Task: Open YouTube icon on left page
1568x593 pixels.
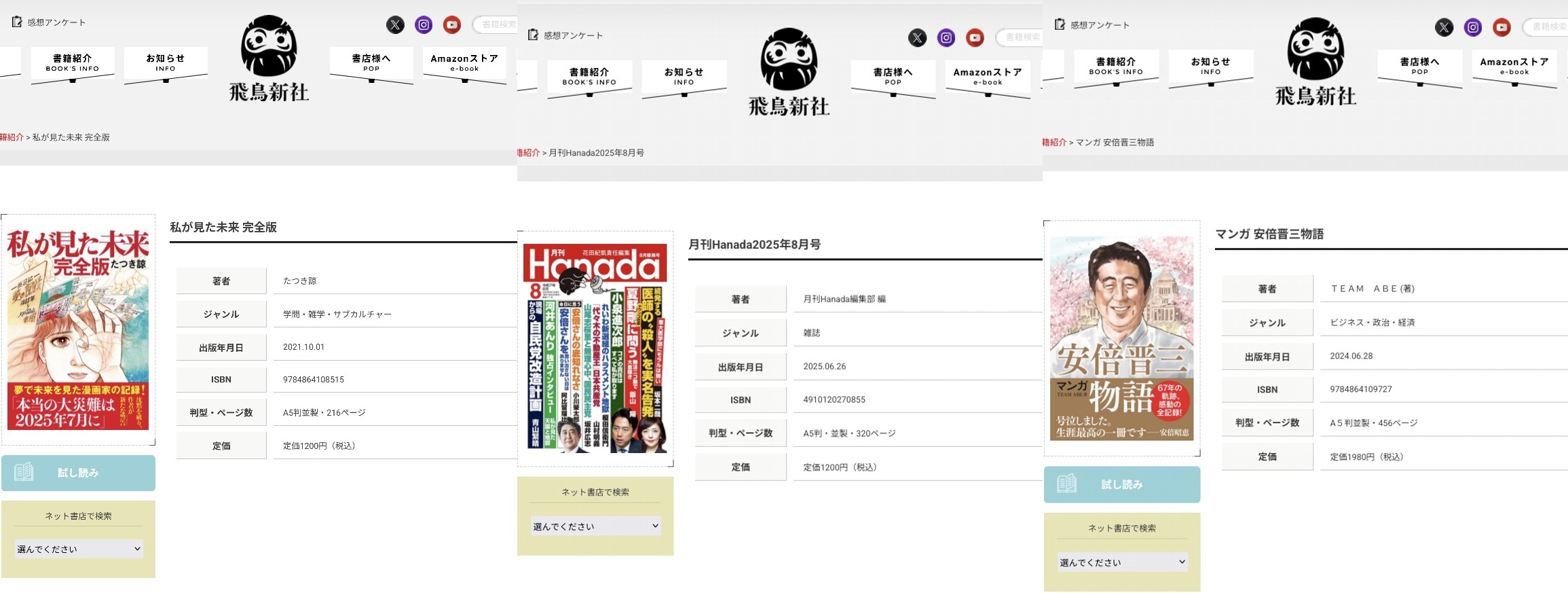Action: point(452,25)
